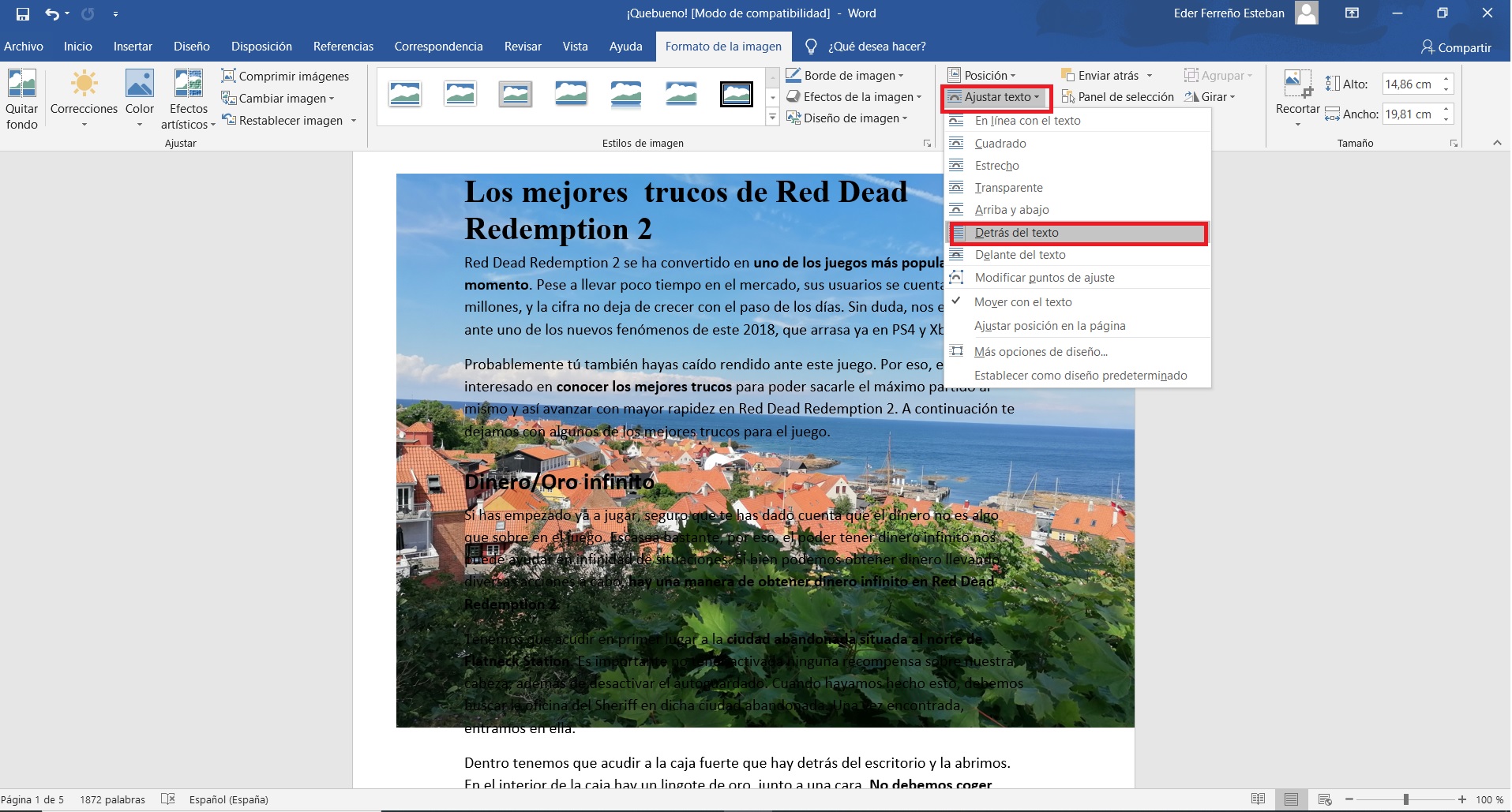The image size is (1512, 812).
Task: Switch to the Vista tab
Action: (575, 47)
